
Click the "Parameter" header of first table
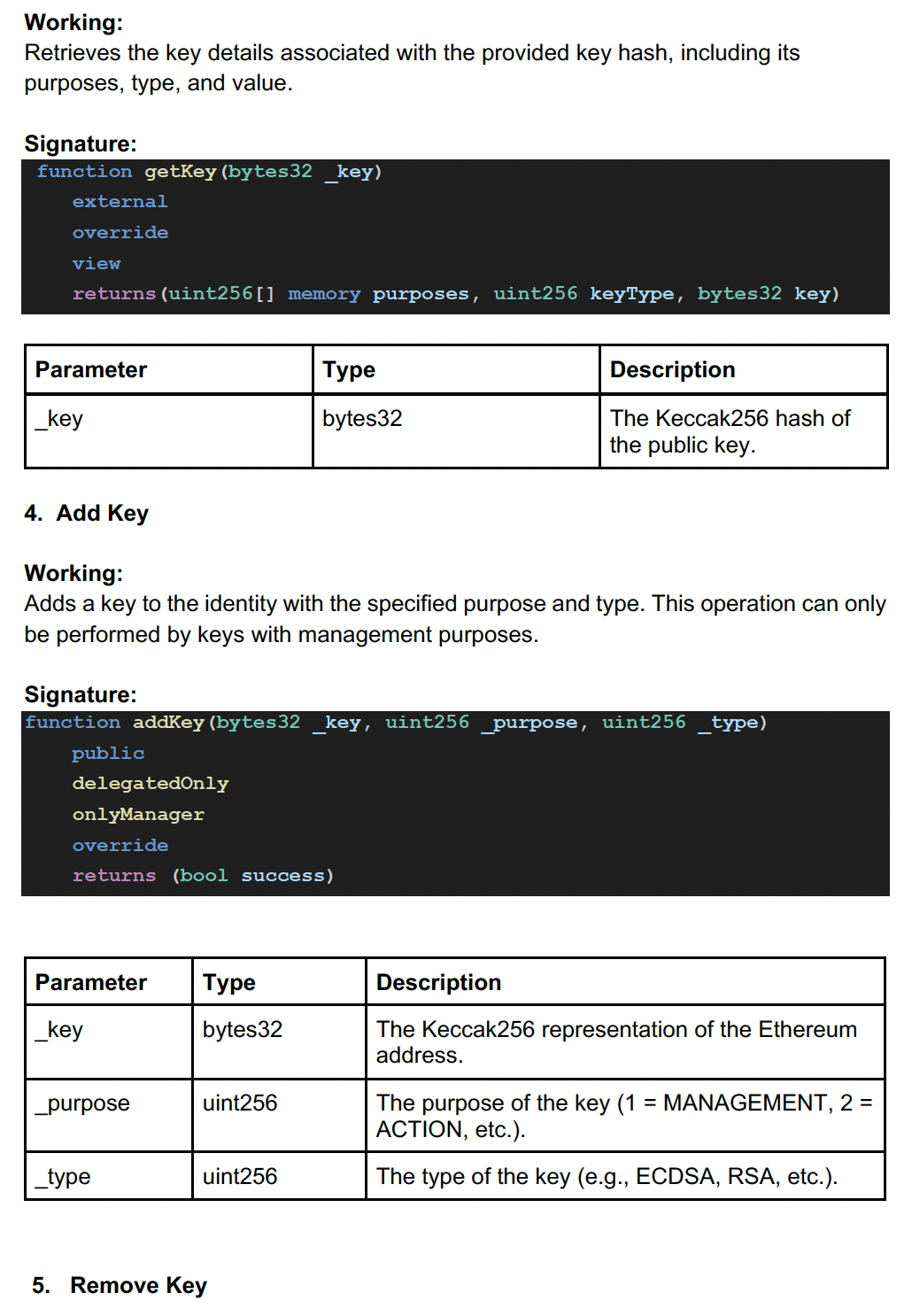tap(91, 370)
